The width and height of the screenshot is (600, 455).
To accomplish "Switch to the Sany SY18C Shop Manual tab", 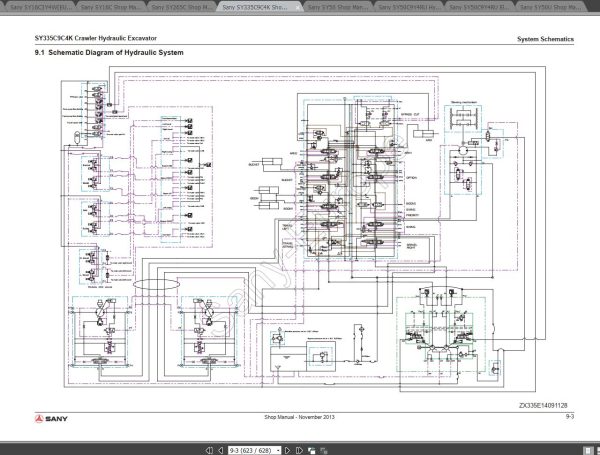I will (x=111, y=7).
